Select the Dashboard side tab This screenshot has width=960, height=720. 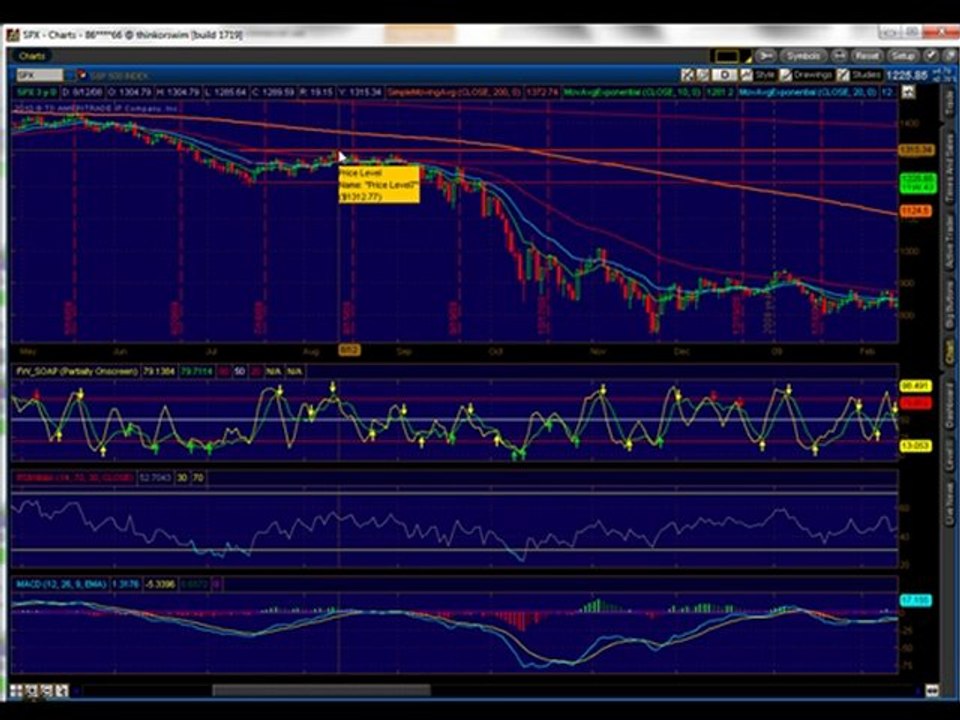point(950,405)
